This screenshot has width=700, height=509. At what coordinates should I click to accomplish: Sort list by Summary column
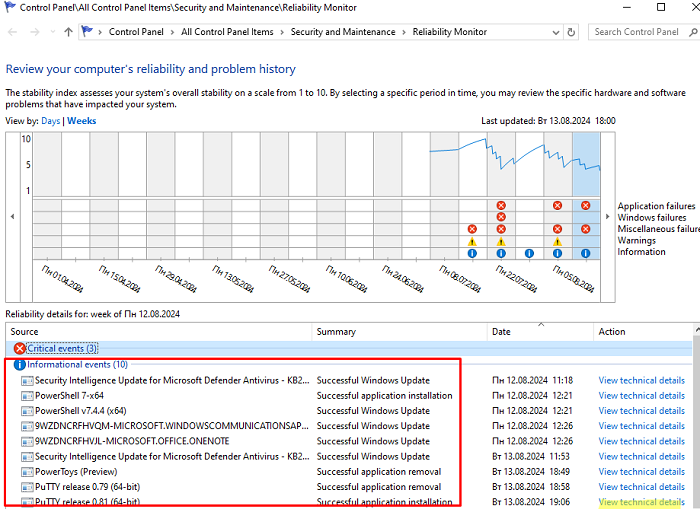(400, 332)
